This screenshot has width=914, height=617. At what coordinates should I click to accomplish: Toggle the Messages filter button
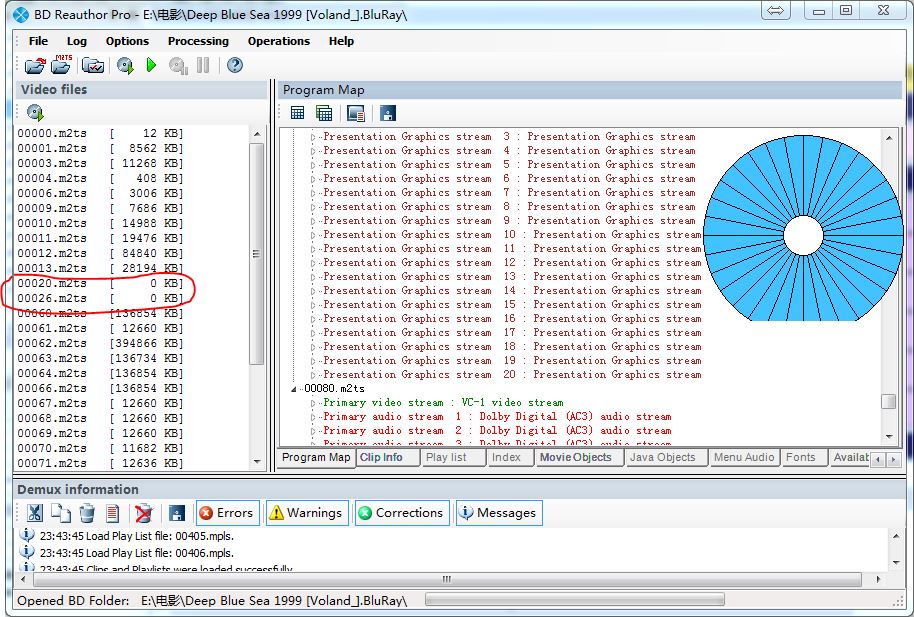499,513
